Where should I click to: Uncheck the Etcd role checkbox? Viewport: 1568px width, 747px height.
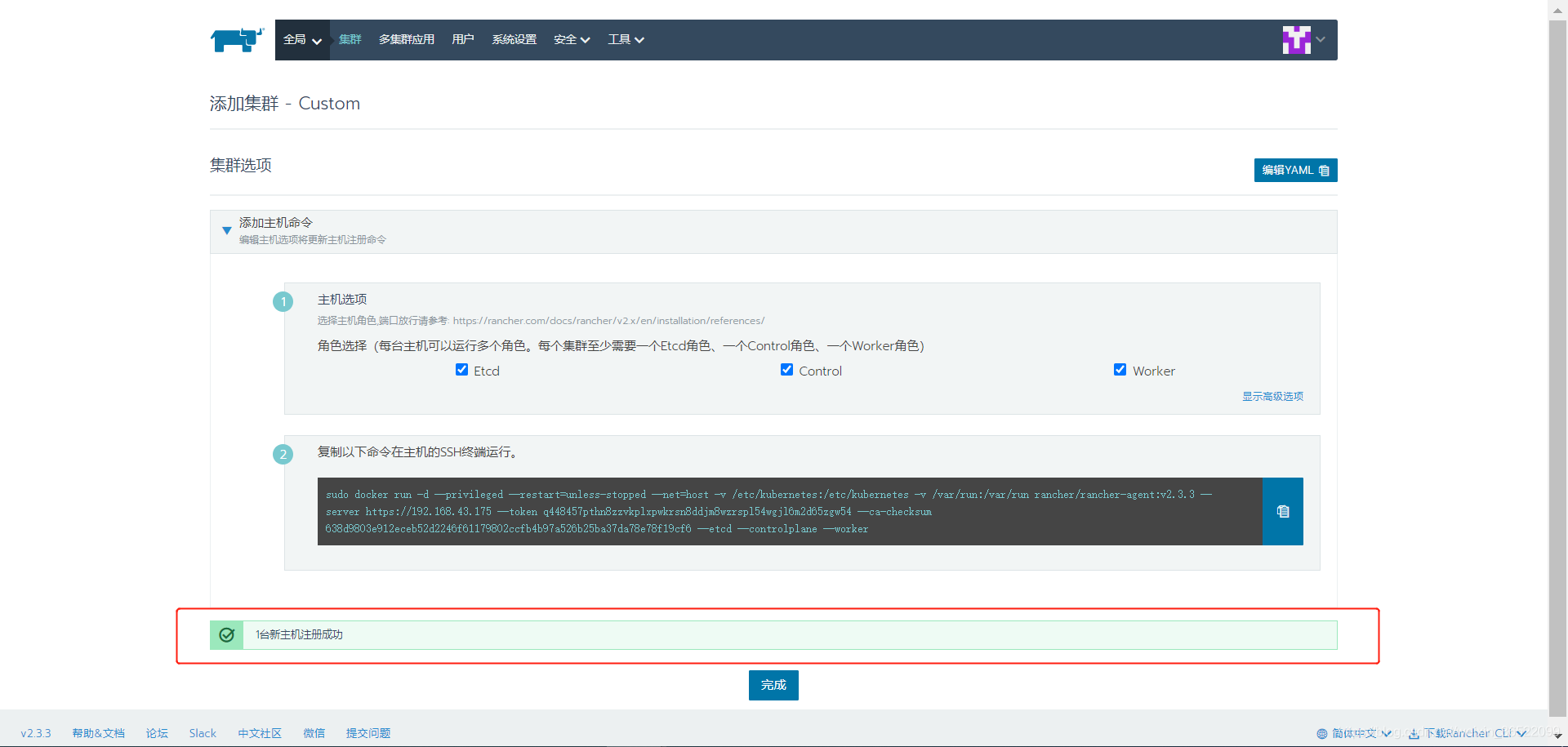pos(462,370)
